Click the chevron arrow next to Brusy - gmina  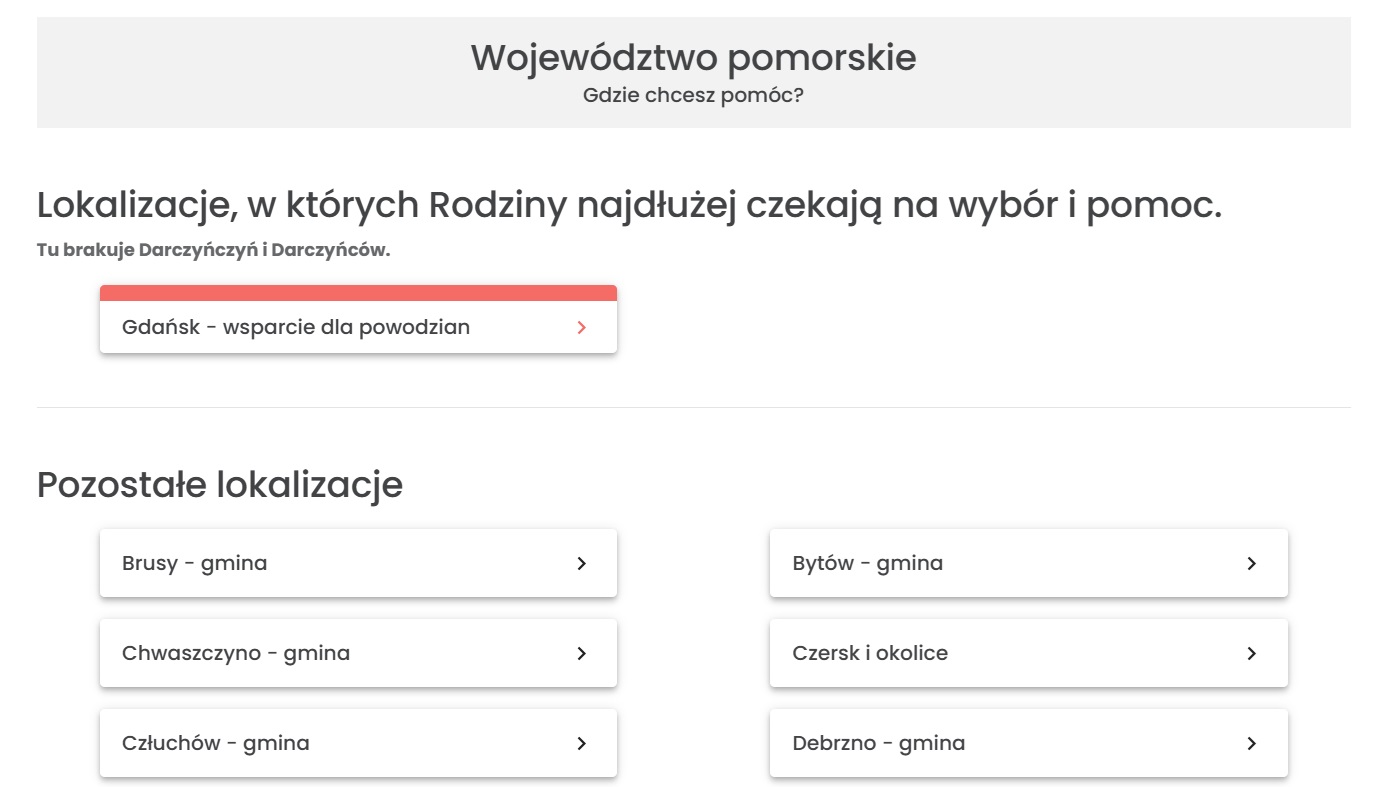pos(581,563)
